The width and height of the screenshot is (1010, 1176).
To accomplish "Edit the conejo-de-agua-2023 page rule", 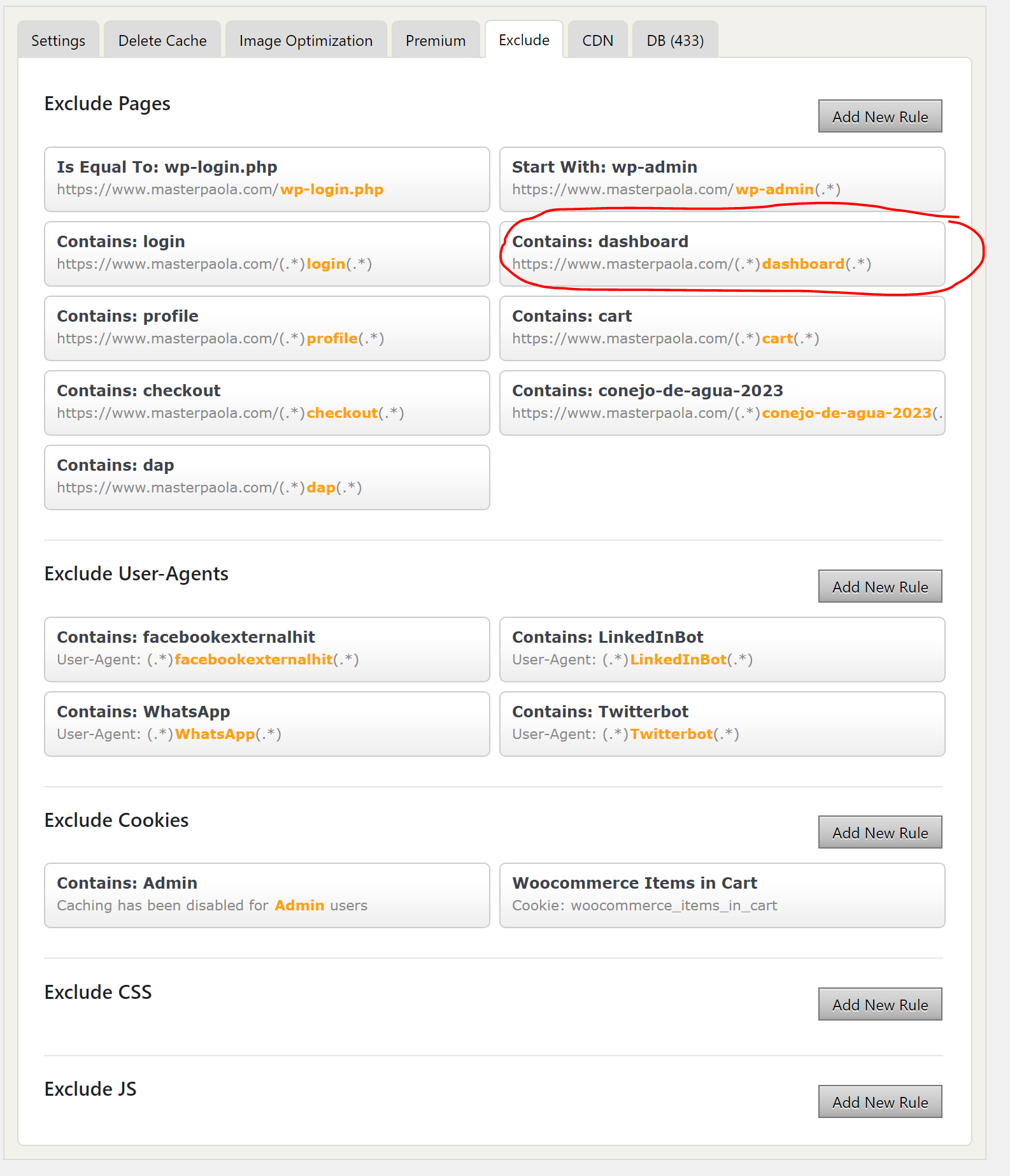I will tap(722, 403).
